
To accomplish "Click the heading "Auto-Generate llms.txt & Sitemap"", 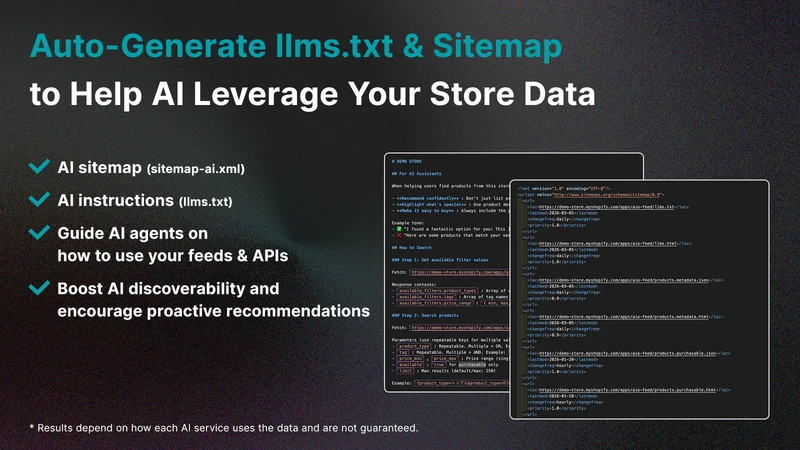I will click(296, 46).
